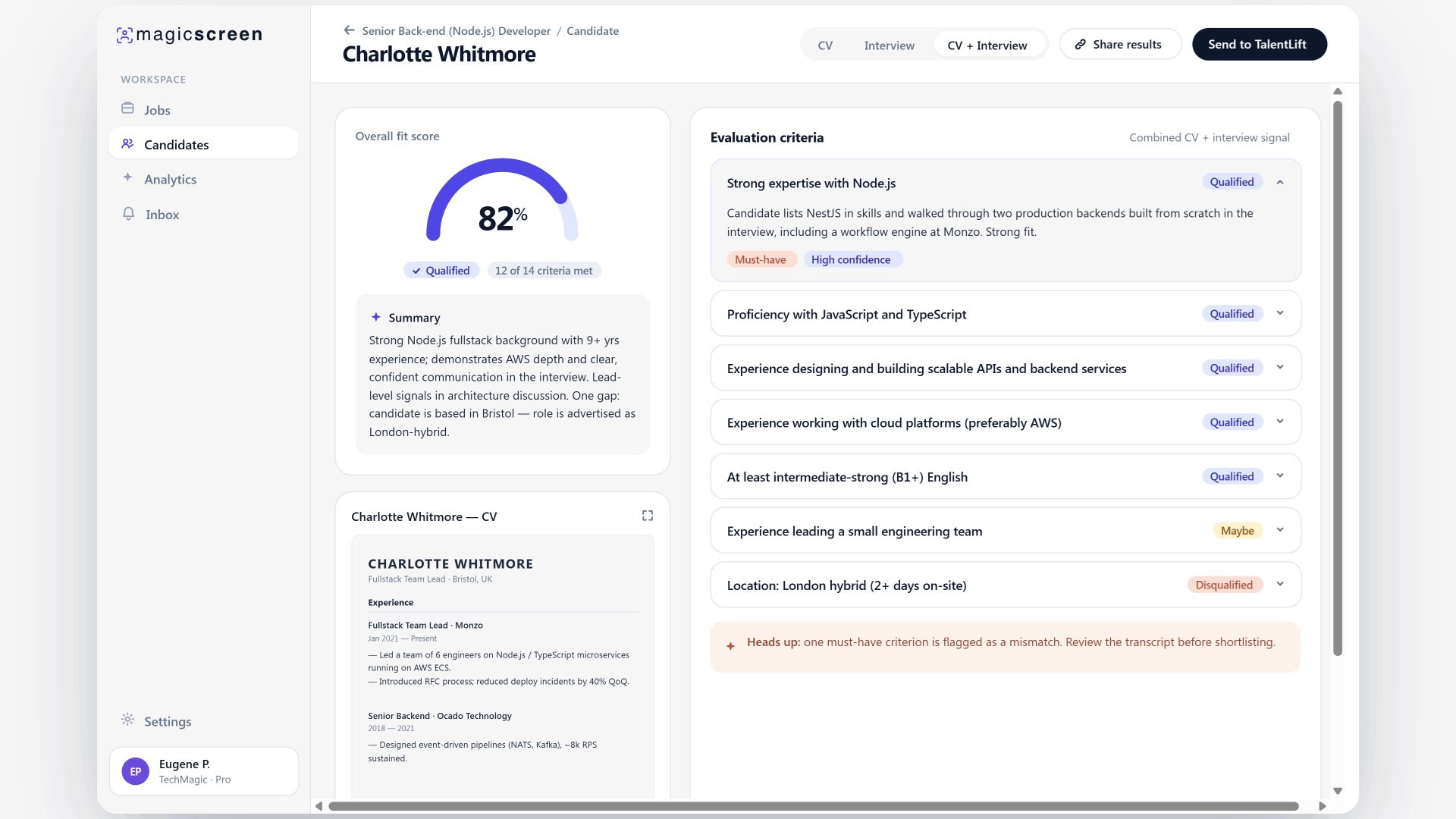
Task: Click the scroll up arrow
Action: (1338, 91)
